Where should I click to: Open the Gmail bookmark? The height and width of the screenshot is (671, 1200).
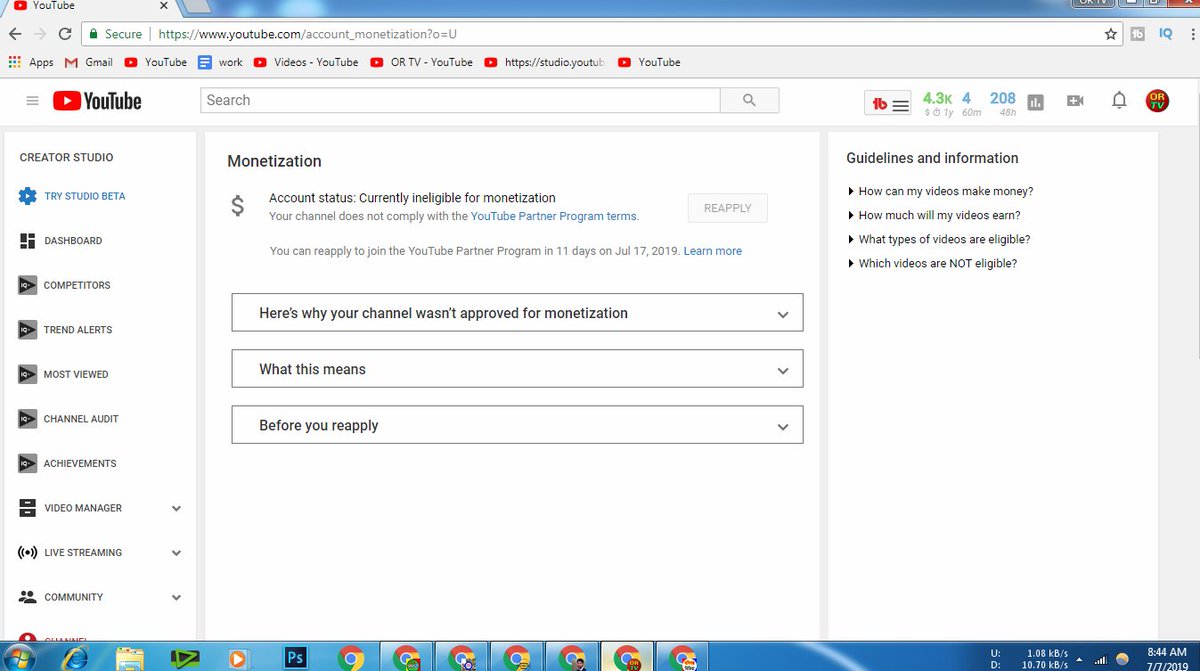89,62
